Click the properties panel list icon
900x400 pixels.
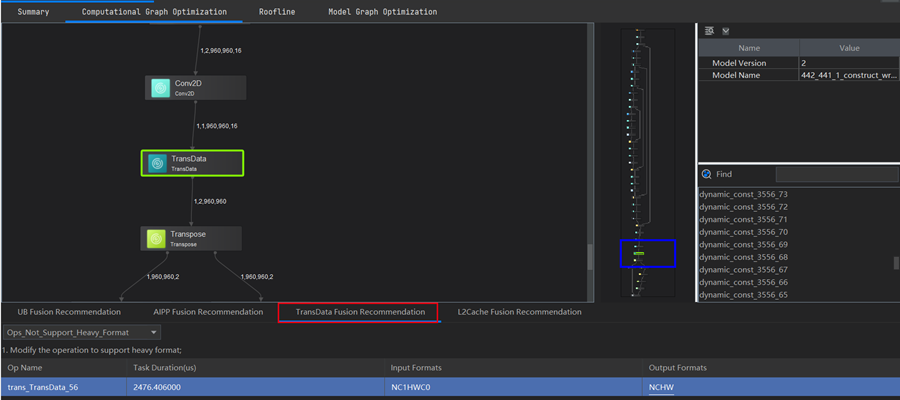(x=709, y=31)
